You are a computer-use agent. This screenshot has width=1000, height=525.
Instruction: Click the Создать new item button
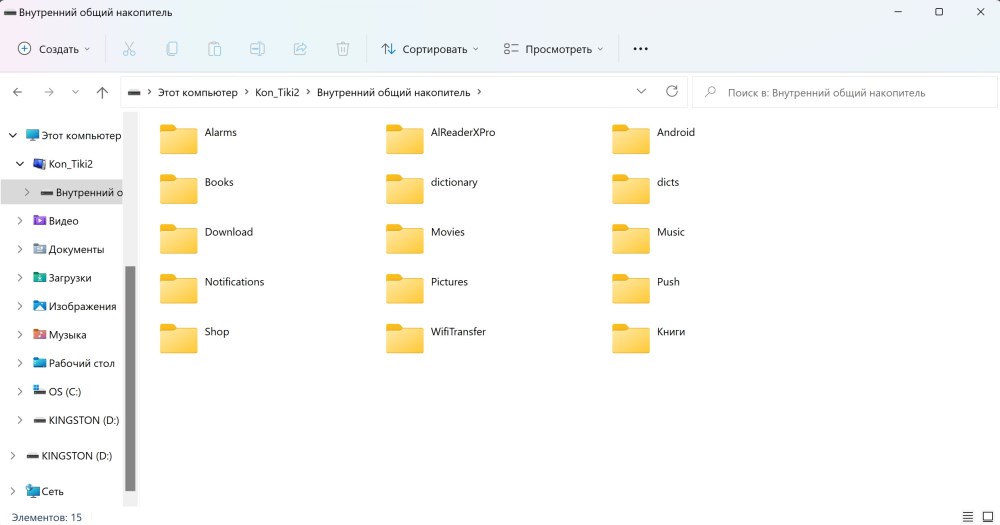54,49
